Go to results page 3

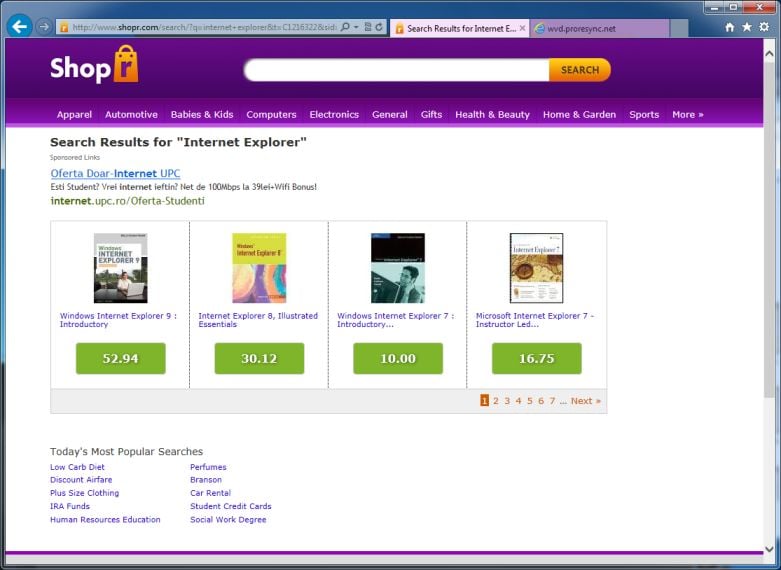click(507, 401)
